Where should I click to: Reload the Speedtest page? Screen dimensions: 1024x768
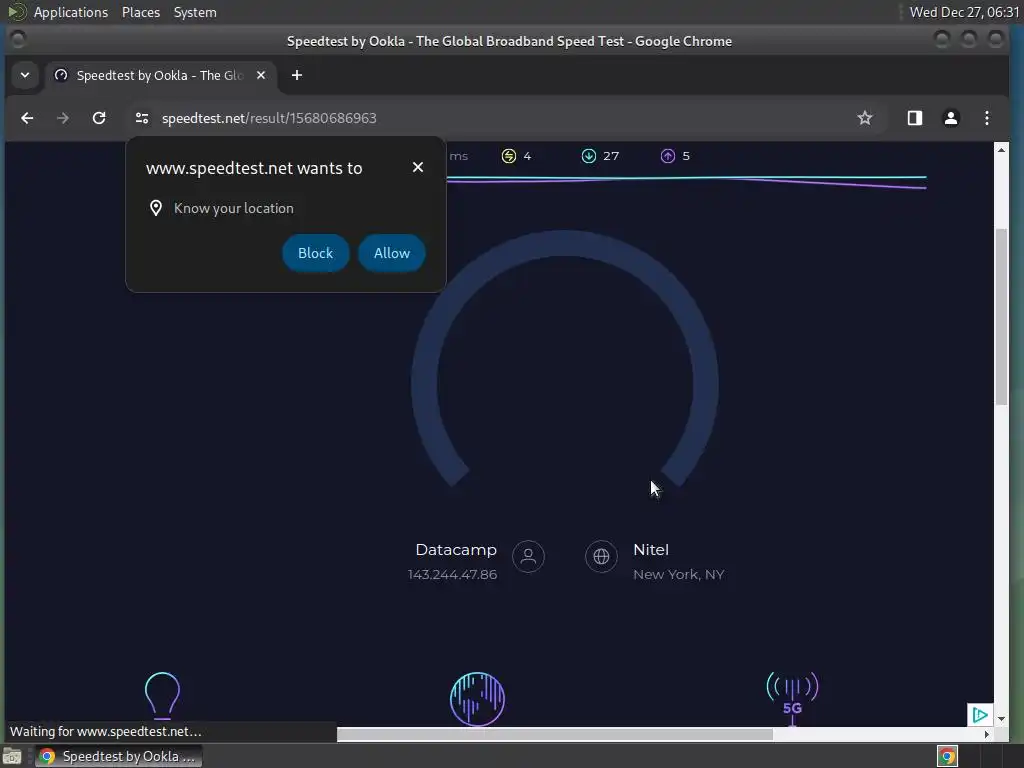tap(99, 118)
